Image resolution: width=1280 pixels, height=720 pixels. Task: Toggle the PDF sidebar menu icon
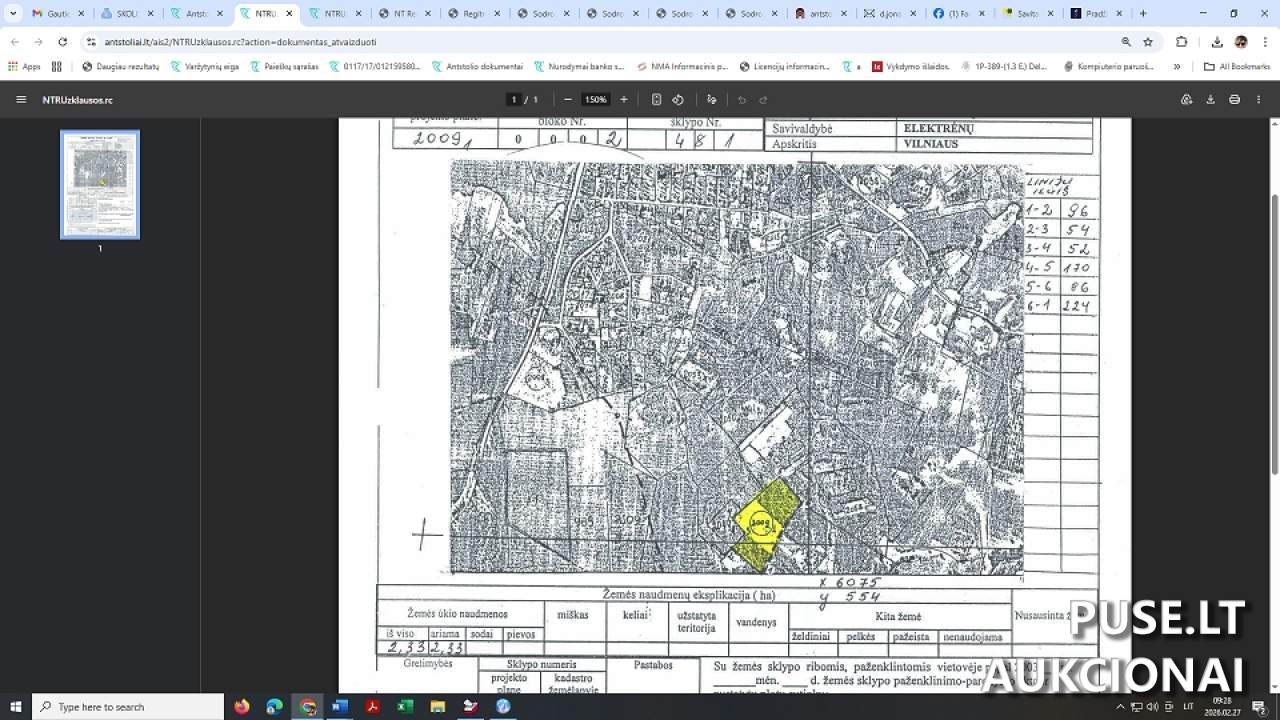click(x=21, y=100)
